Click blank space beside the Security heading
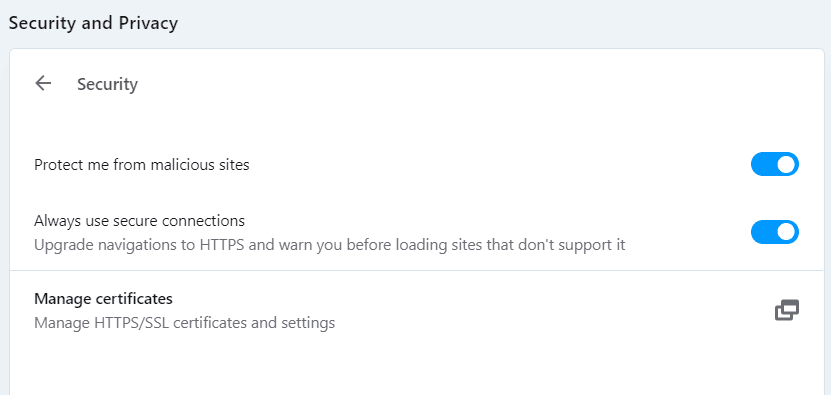This screenshot has height=395, width=831. [424, 84]
